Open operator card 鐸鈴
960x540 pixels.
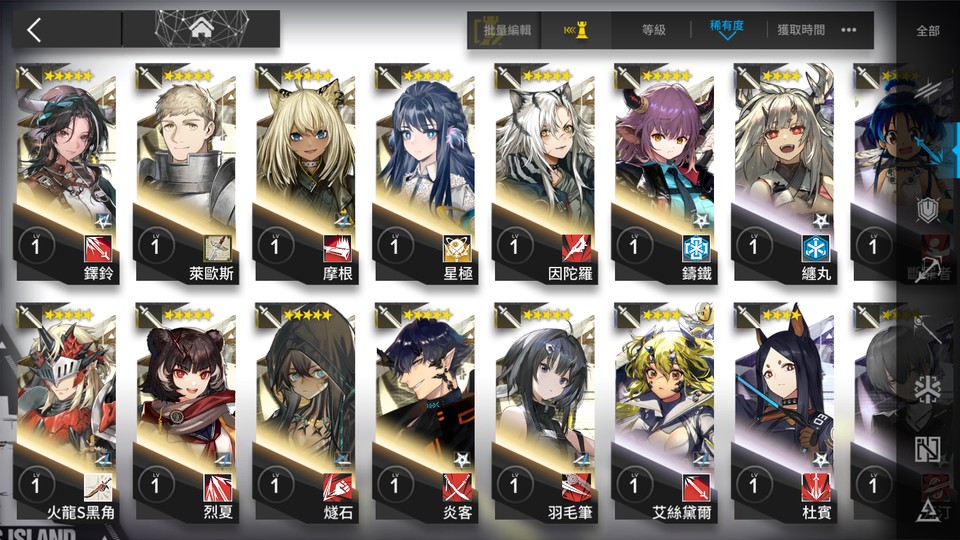[x=66, y=174]
